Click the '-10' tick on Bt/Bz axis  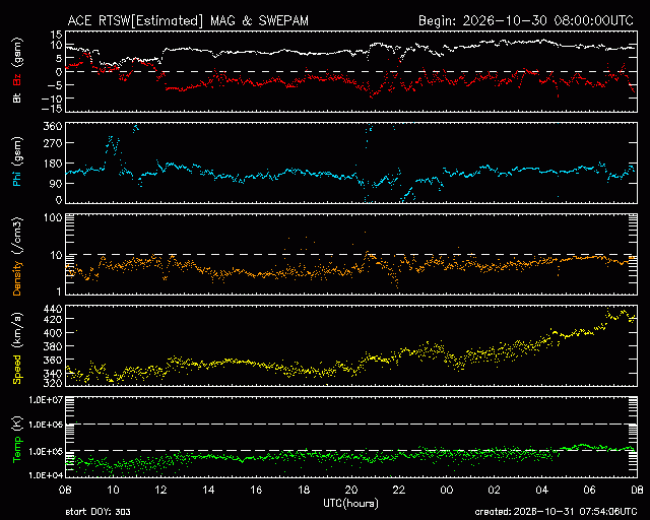click(51, 98)
